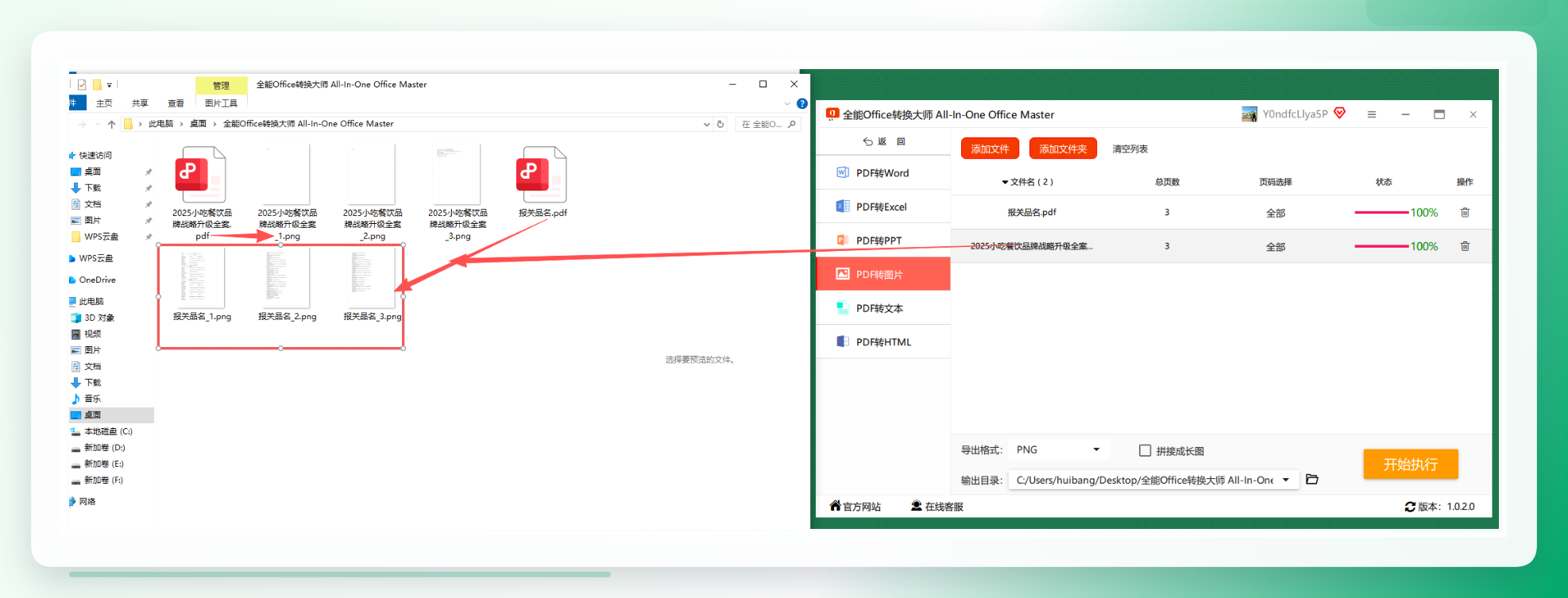Viewport: 1568px width, 598px height.
Task: Expand the Explorer ribbon chevron
Action: tap(787, 103)
